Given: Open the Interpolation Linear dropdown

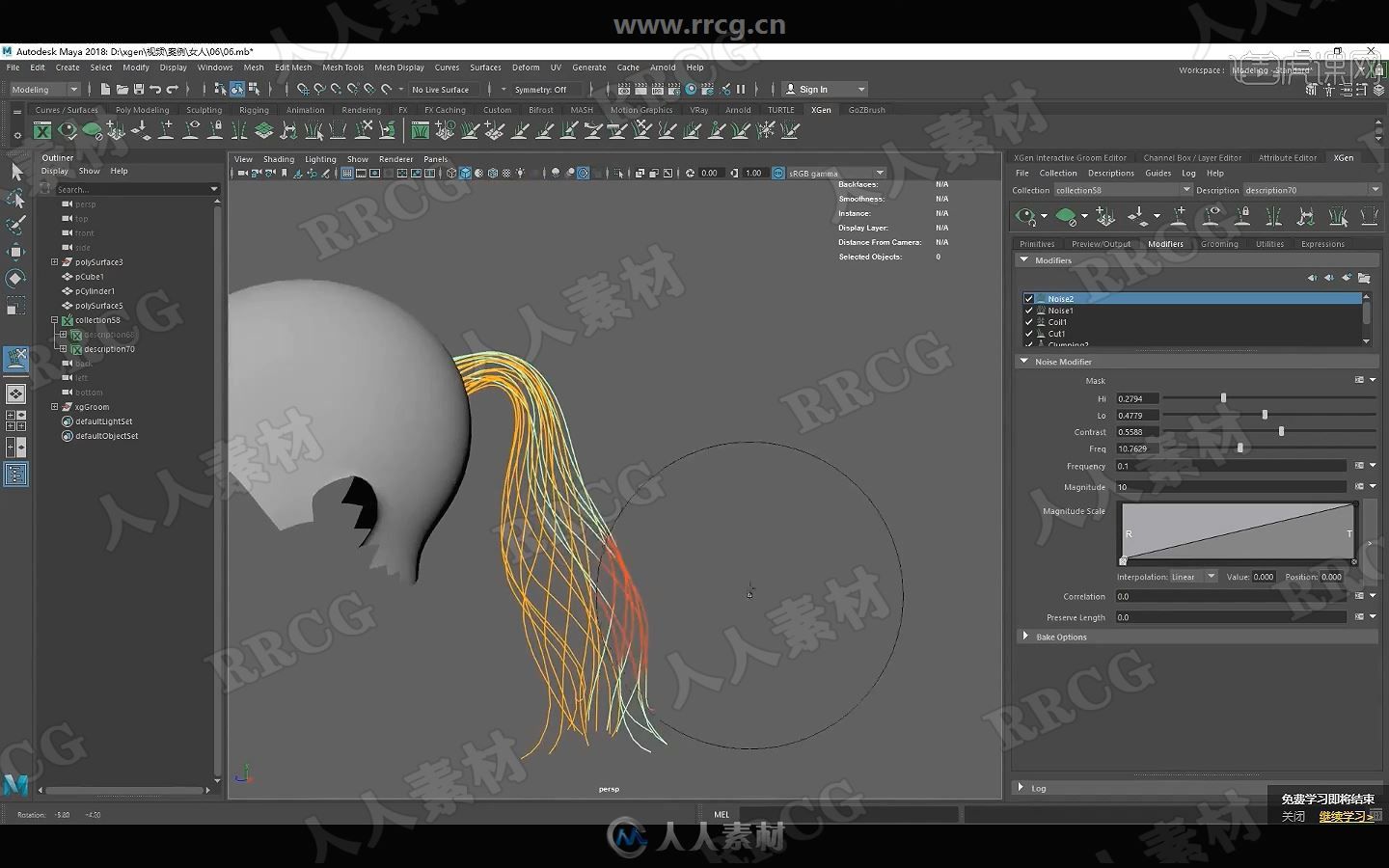Looking at the screenshot, I should click(x=1194, y=577).
